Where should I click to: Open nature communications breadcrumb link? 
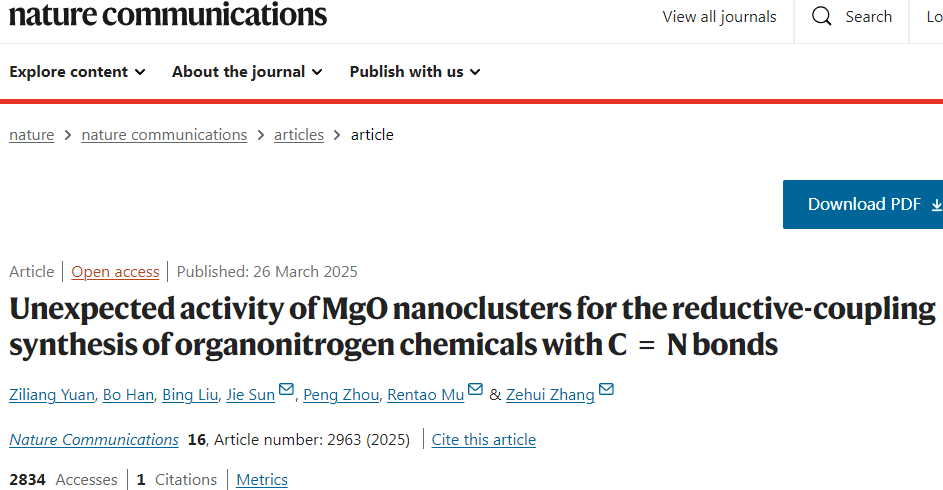pos(164,135)
